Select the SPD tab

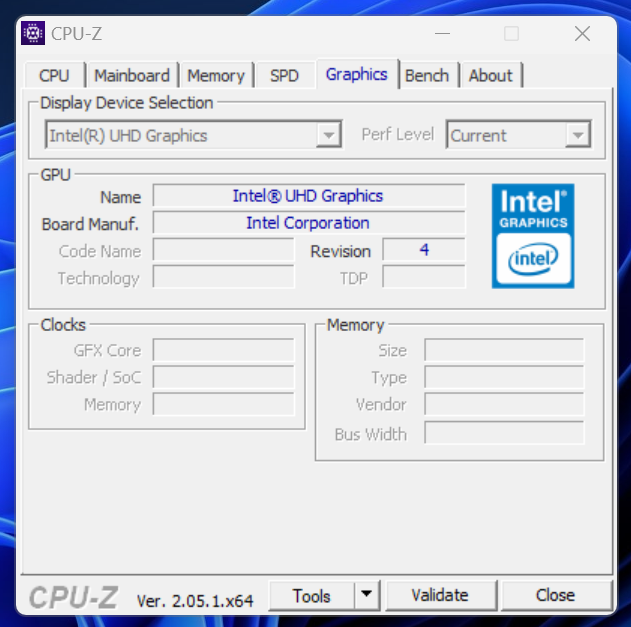[284, 76]
